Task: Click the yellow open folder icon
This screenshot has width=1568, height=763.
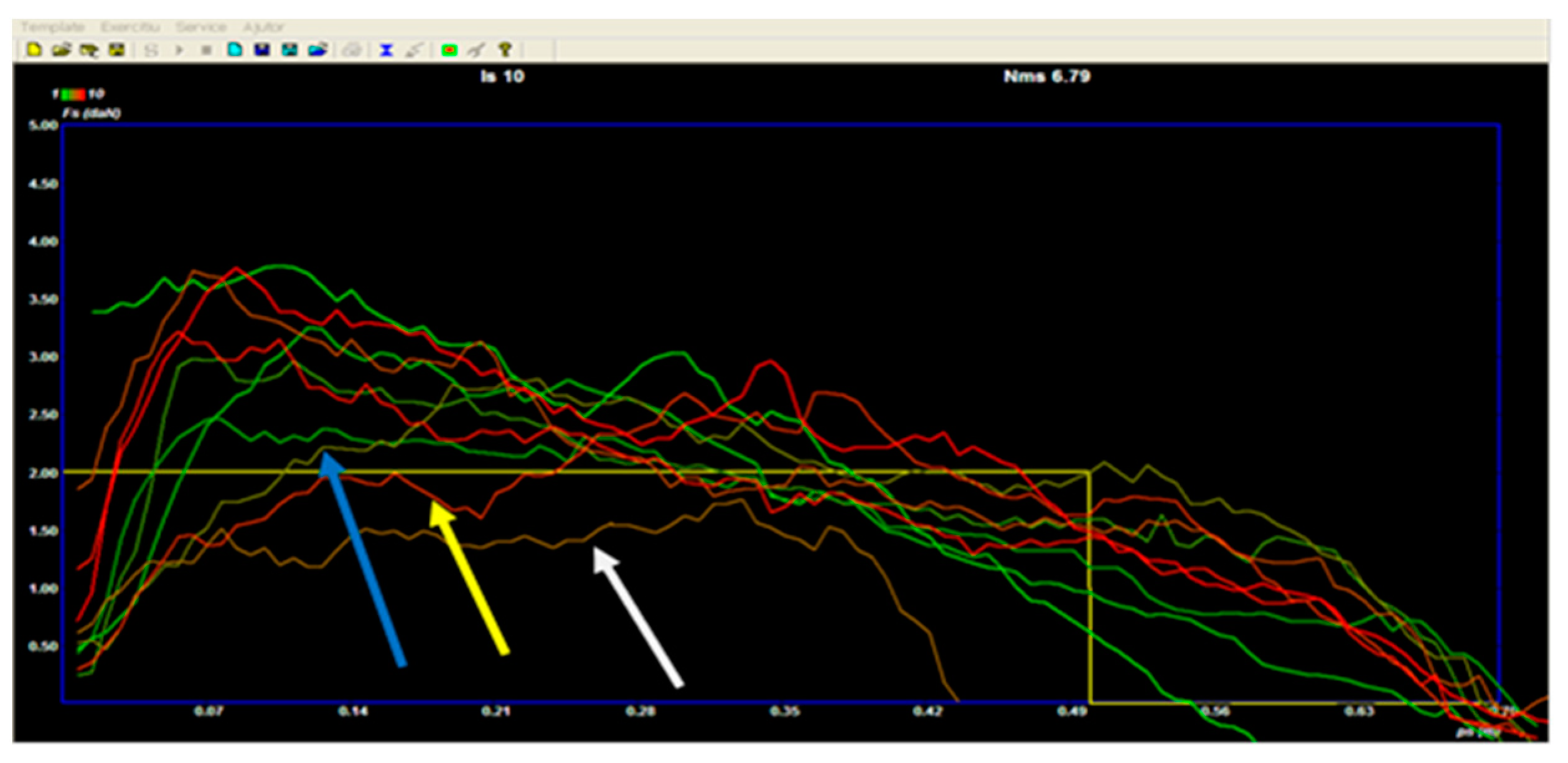Action: [61, 49]
